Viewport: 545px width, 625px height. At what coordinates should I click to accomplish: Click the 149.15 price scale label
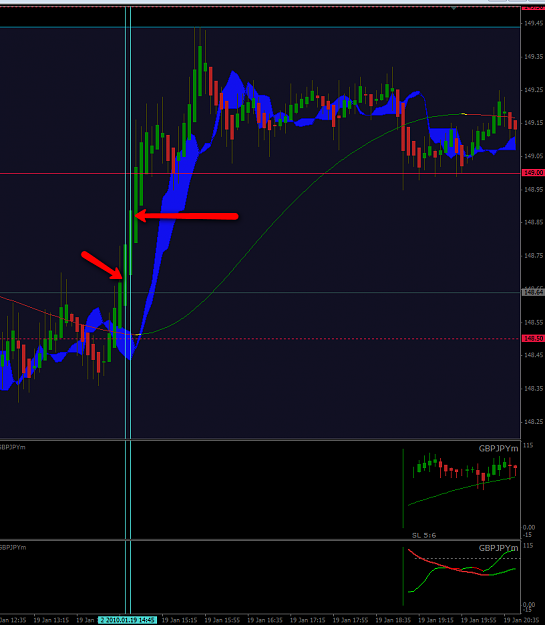[533, 123]
